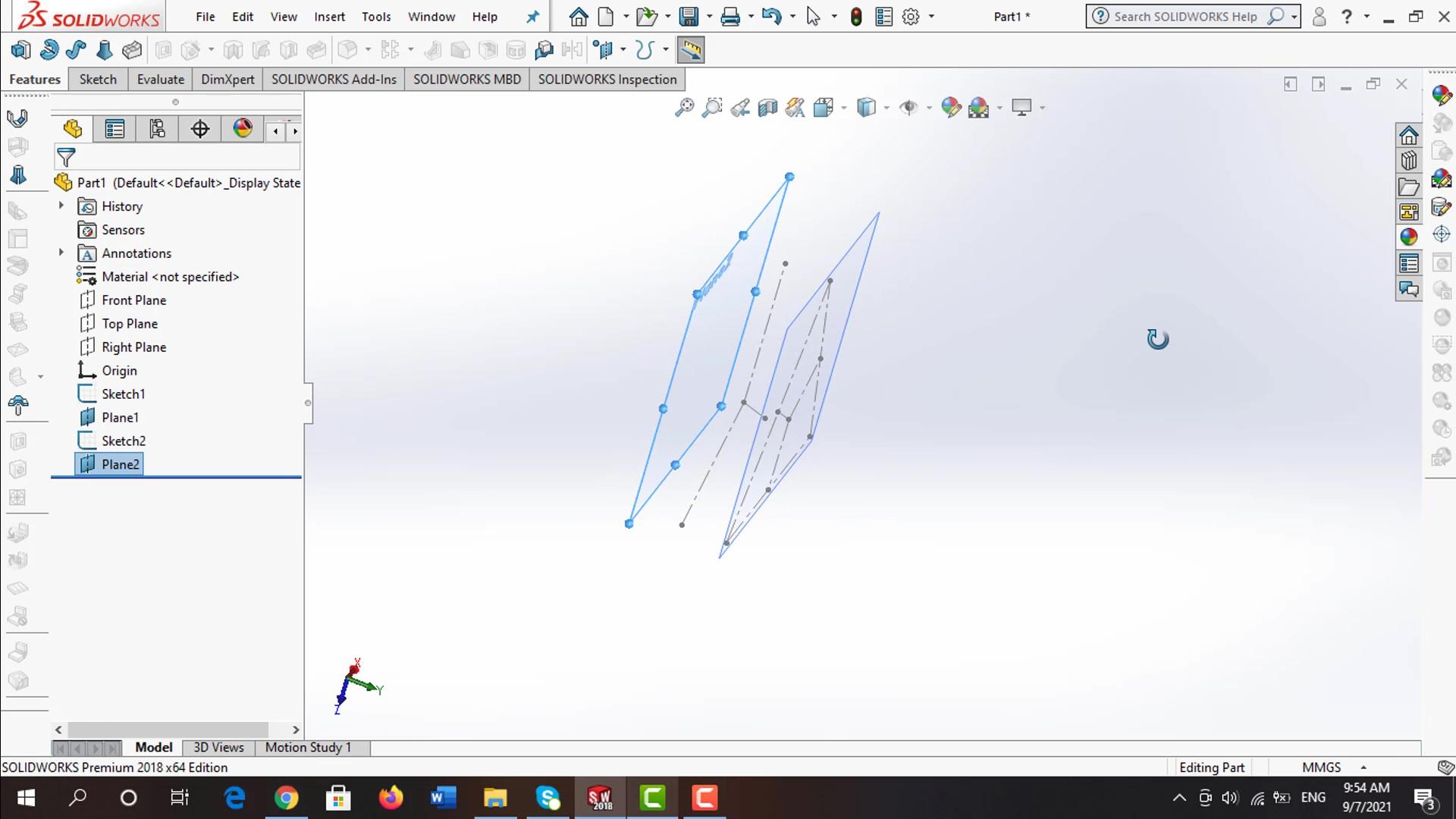Click the Zoom to Fit magnifier icon

pos(684,108)
